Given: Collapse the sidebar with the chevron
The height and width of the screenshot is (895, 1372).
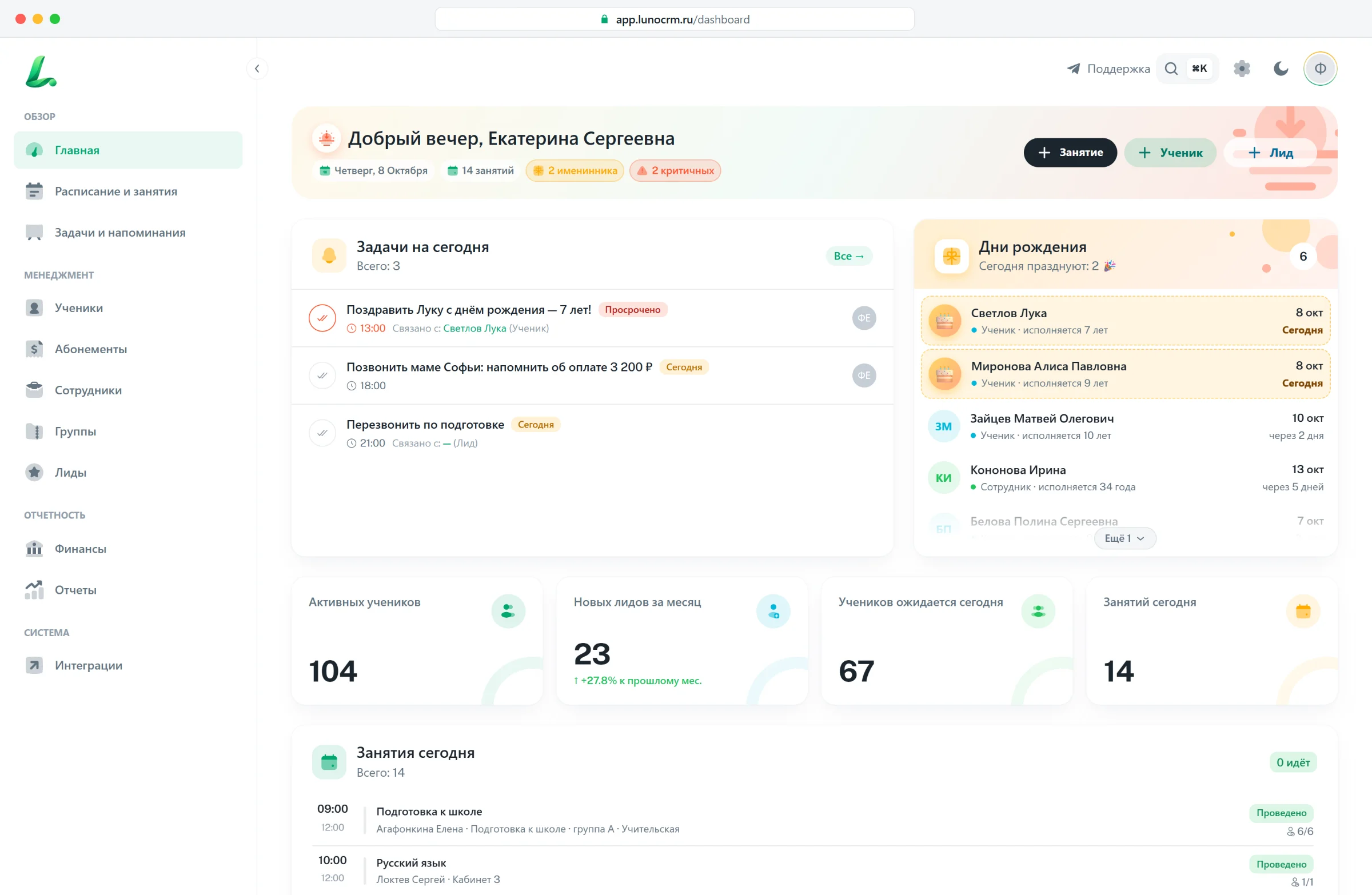Looking at the screenshot, I should 257,69.
